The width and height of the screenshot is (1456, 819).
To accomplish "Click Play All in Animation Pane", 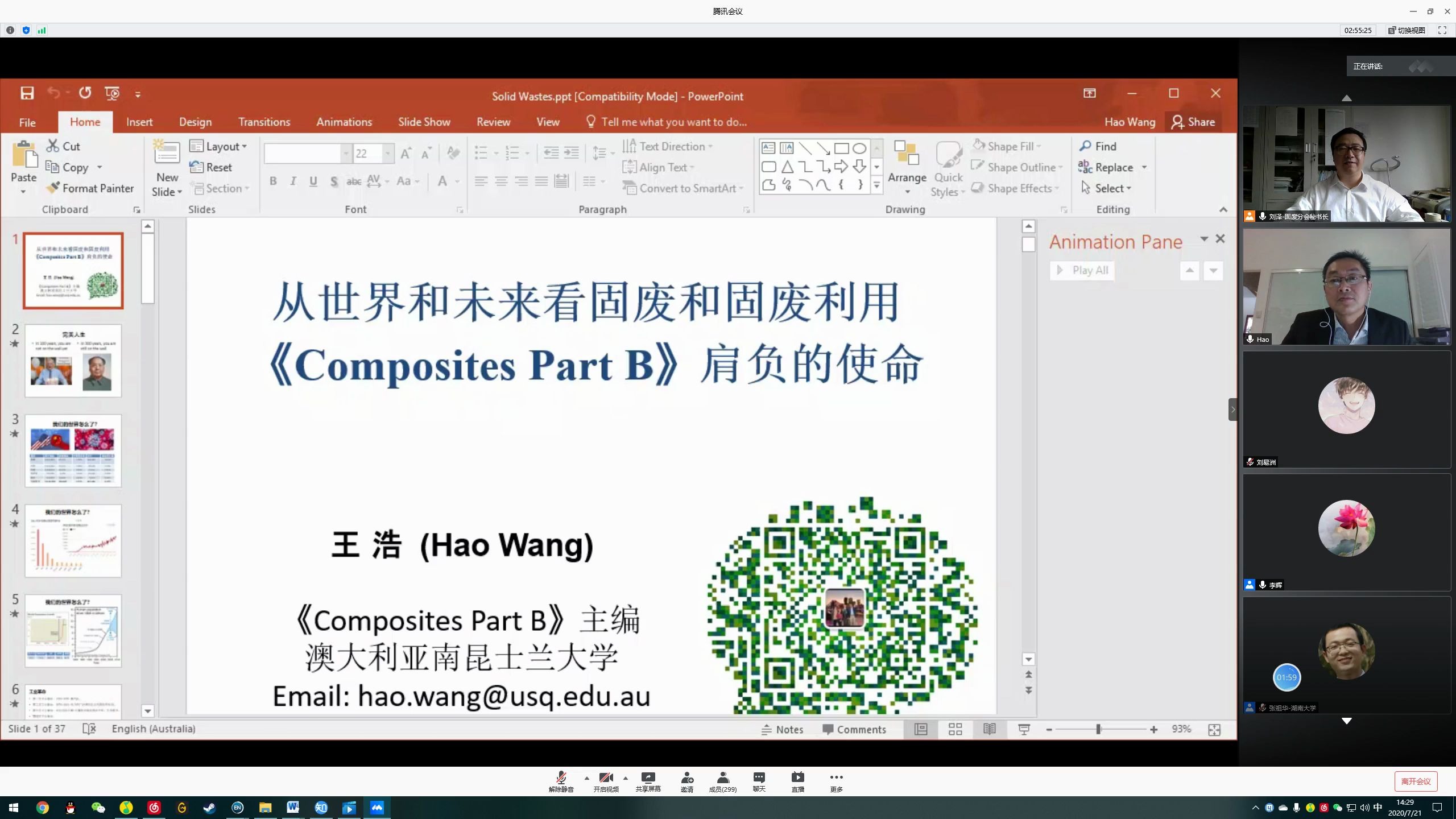I will [1082, 270].
